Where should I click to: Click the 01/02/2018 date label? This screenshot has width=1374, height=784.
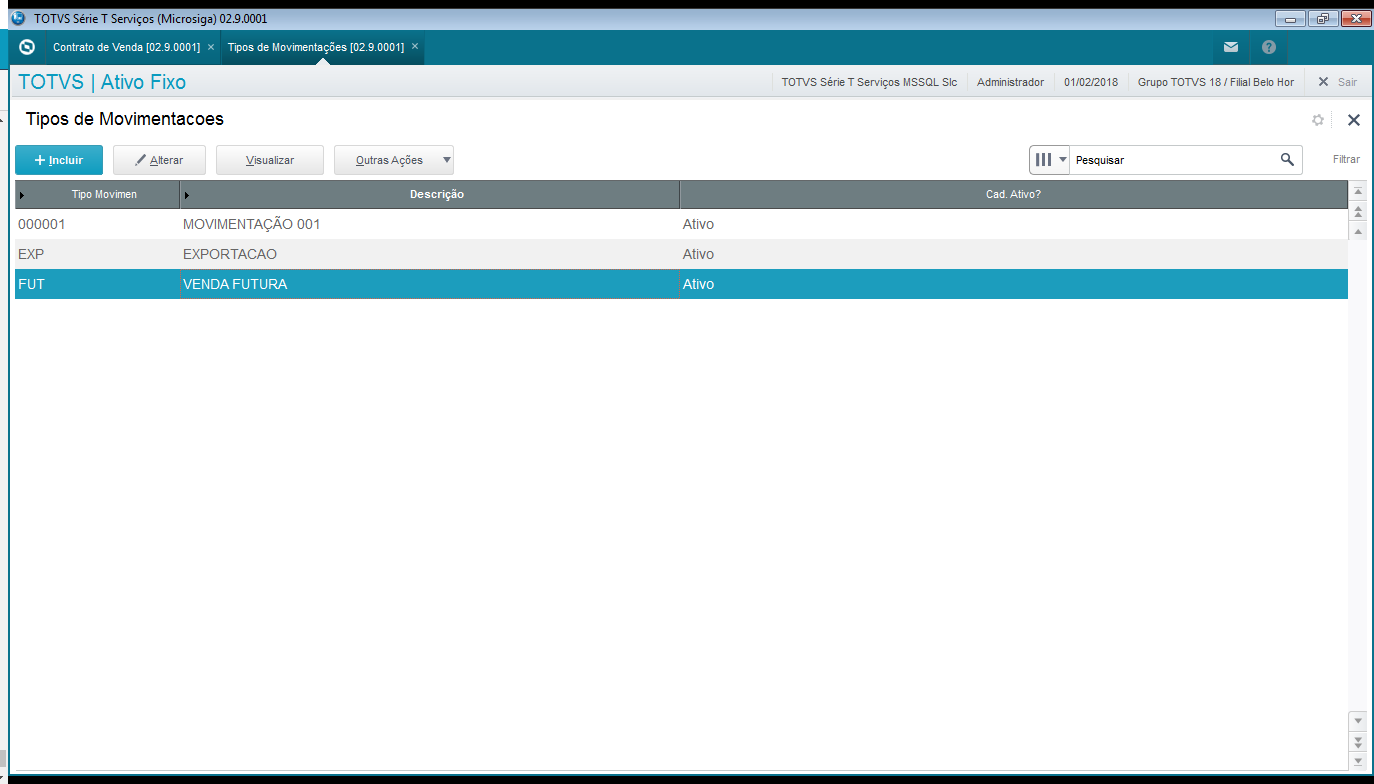tap(1091, 82)
